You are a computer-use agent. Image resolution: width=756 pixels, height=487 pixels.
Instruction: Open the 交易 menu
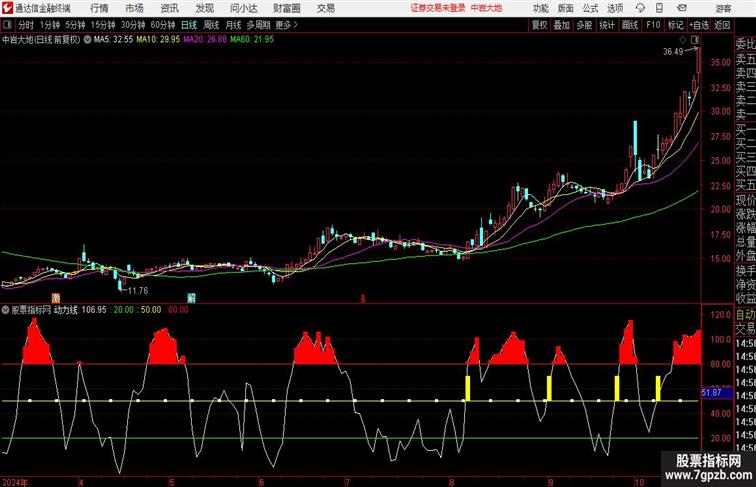click(326, 8)
